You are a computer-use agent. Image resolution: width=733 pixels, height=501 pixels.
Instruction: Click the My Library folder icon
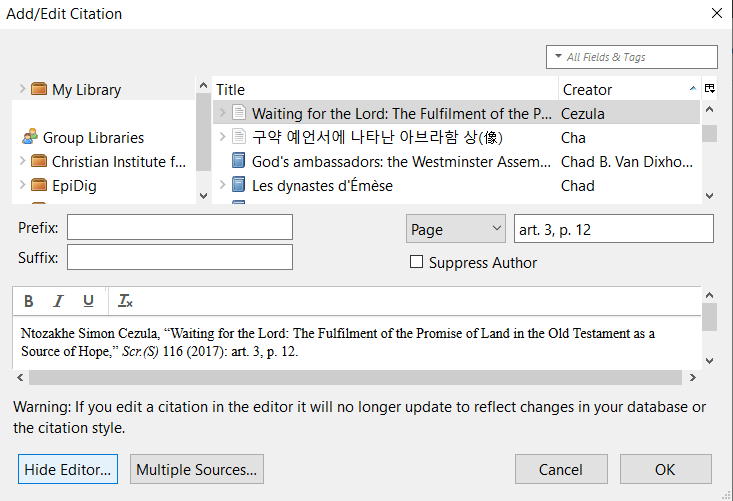click(x=39, y=90)
